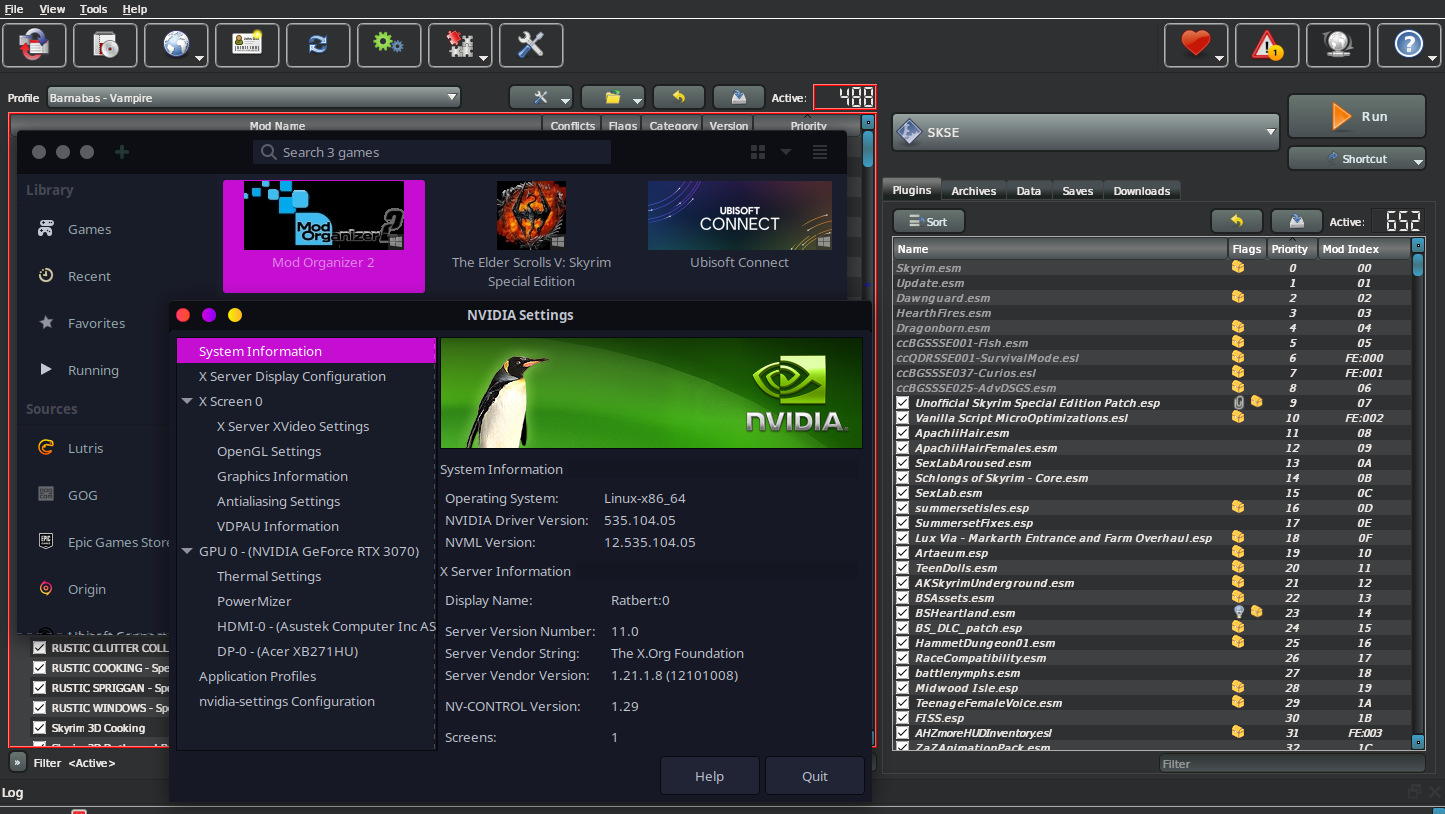Switch to the Saves tab

click(1077, 191)
